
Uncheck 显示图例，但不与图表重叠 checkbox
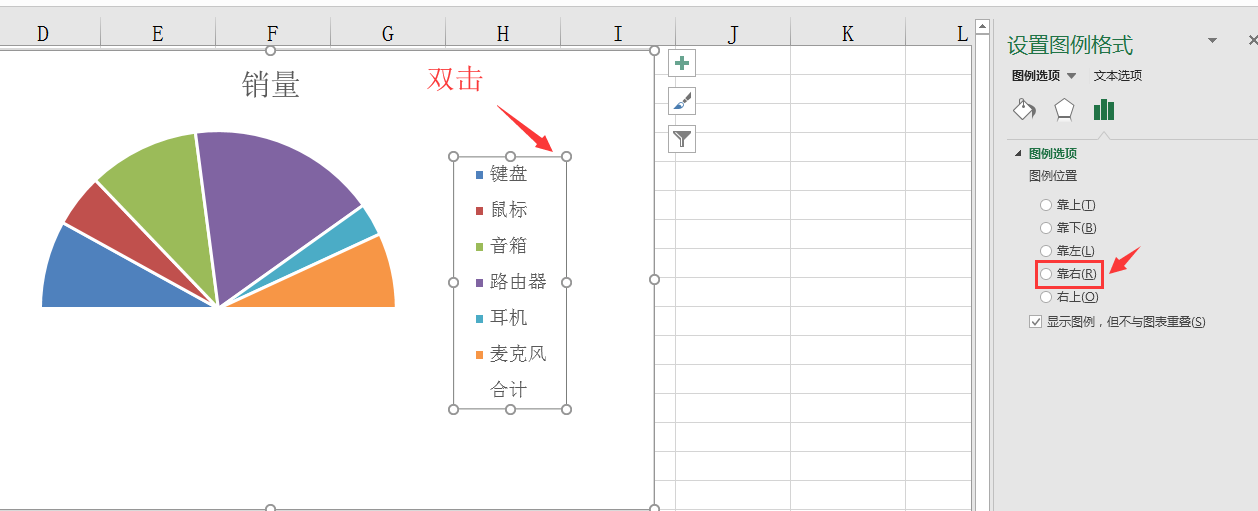pos(1036,322)
